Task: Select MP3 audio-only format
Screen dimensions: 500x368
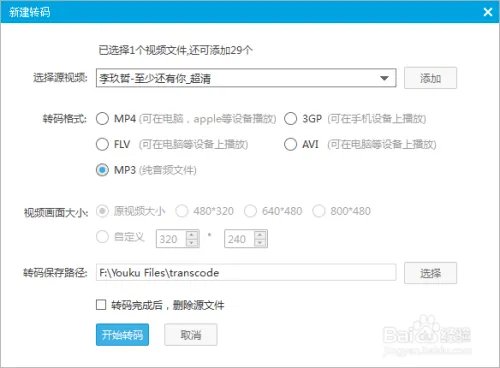Action: tap(102, 170)
